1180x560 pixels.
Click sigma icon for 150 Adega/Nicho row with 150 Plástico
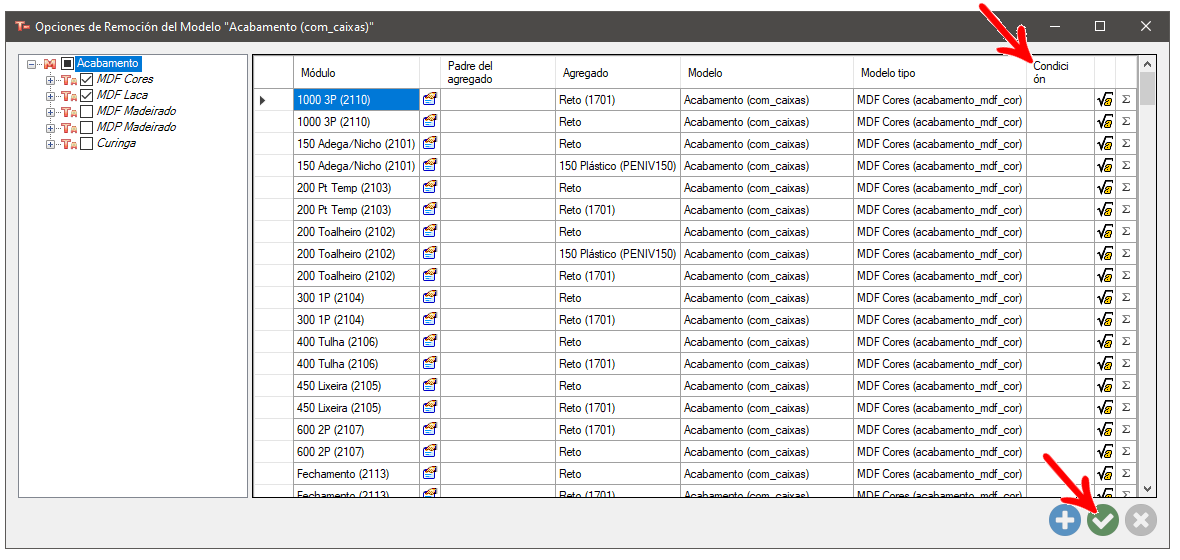(x=1126, y=166)
